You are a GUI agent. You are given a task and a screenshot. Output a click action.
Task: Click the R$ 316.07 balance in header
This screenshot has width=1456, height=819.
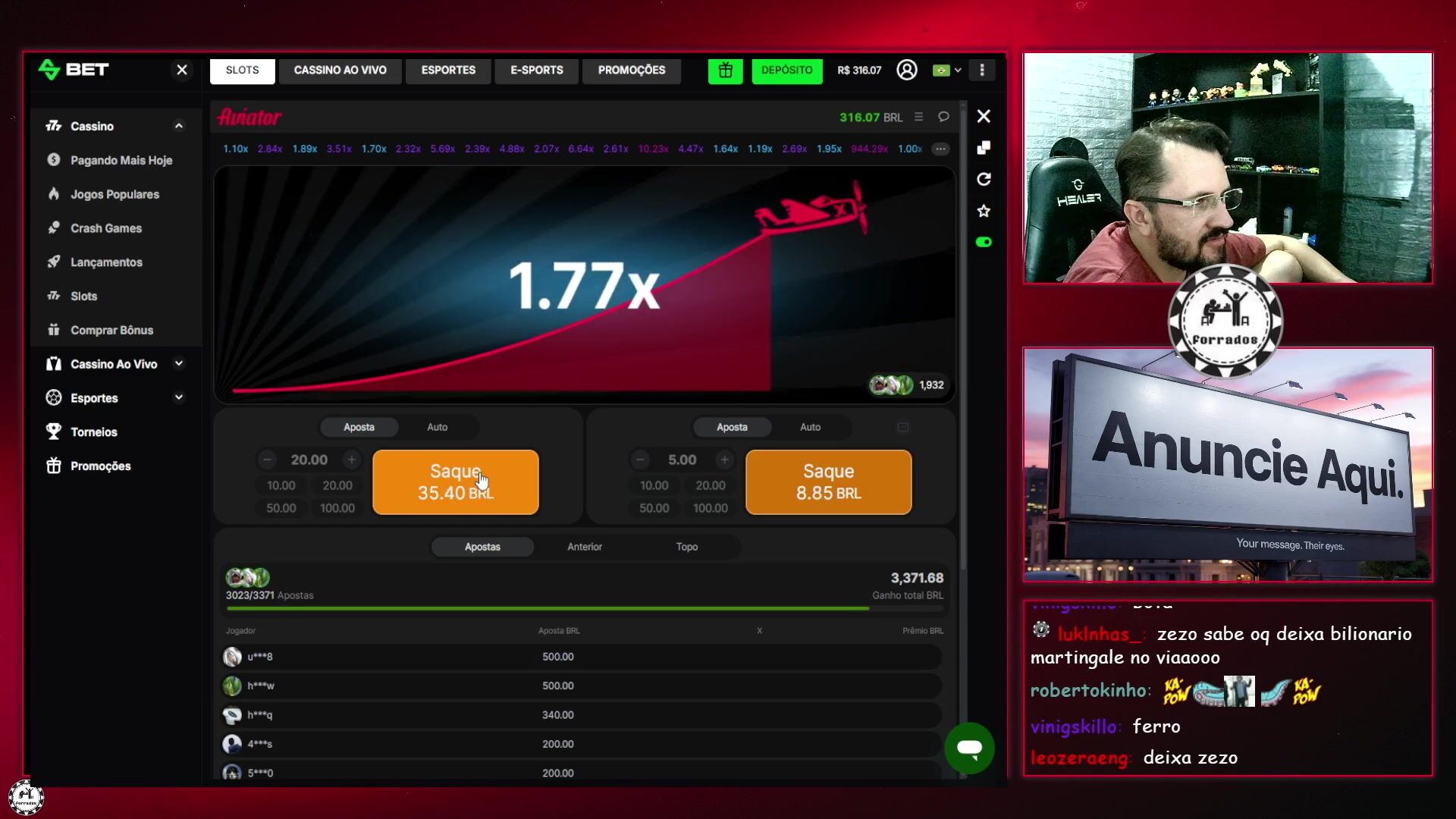click(x=859, y=71)
